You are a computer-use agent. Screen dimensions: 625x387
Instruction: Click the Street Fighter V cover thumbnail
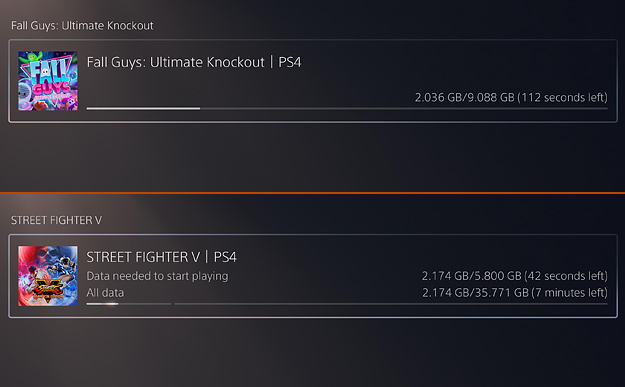click(48, 276)
